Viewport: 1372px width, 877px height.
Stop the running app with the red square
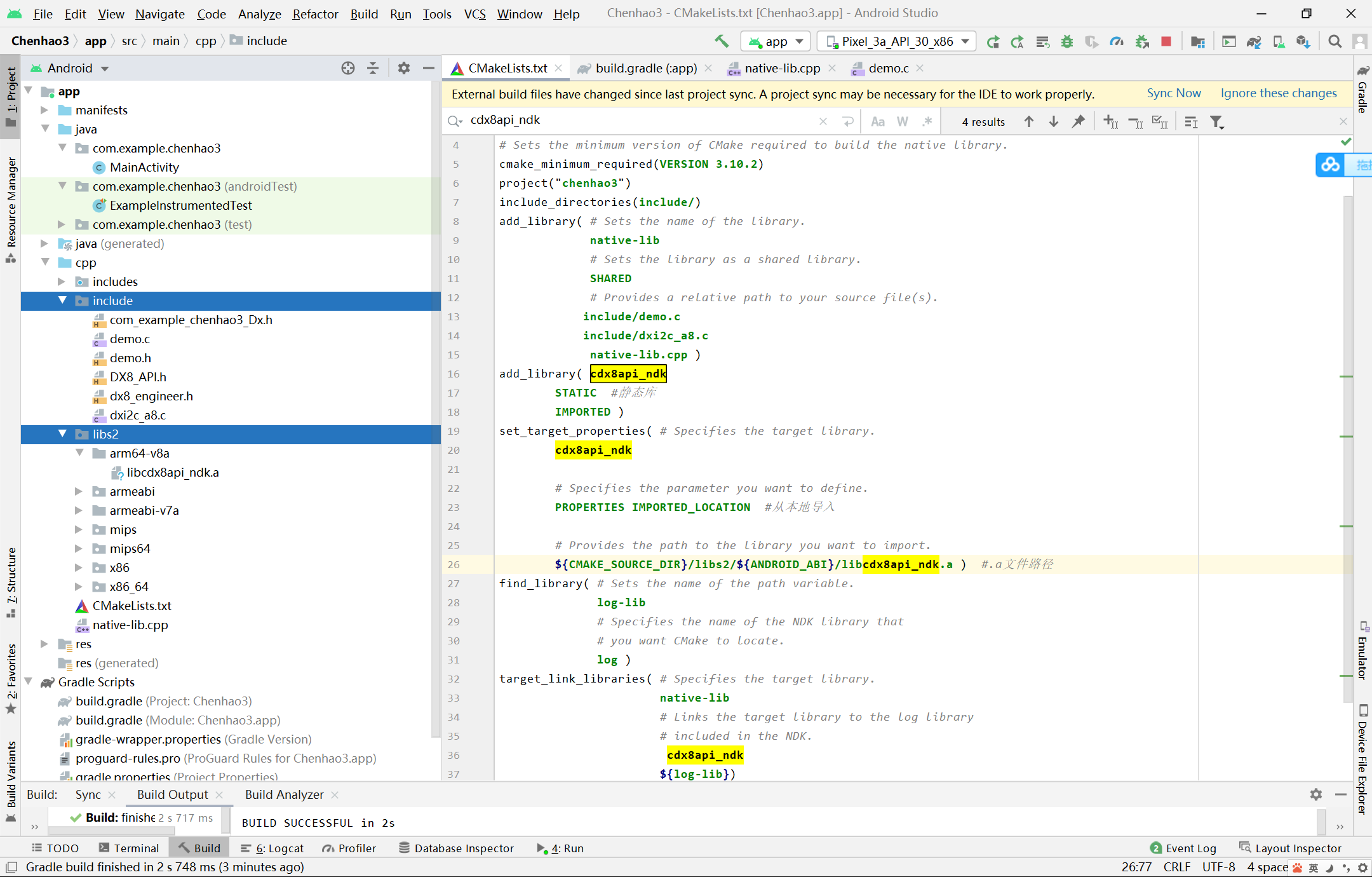pyautogui.click(x=1166, y=41)
